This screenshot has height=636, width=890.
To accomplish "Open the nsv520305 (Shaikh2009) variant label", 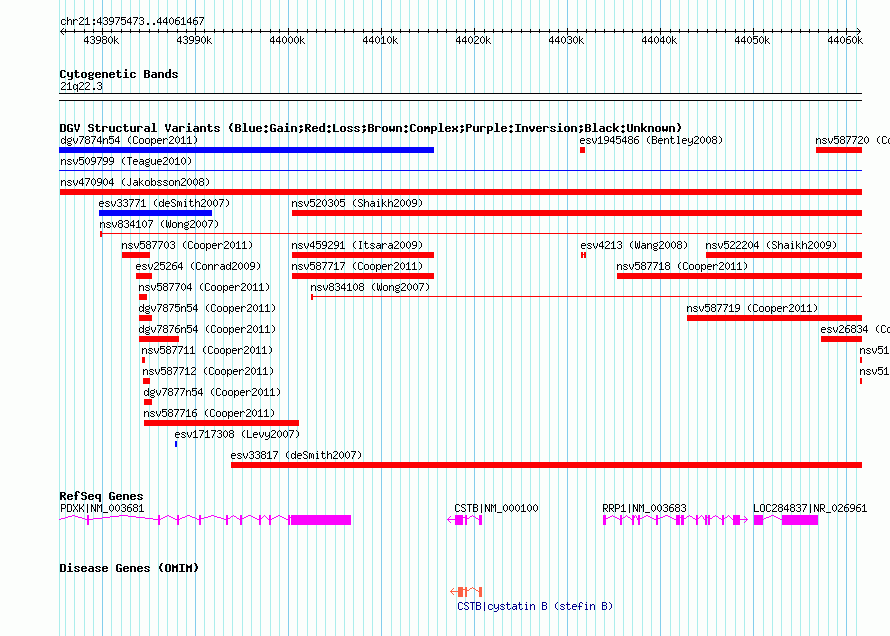I will pyautogui.click(x=357, y=203).
